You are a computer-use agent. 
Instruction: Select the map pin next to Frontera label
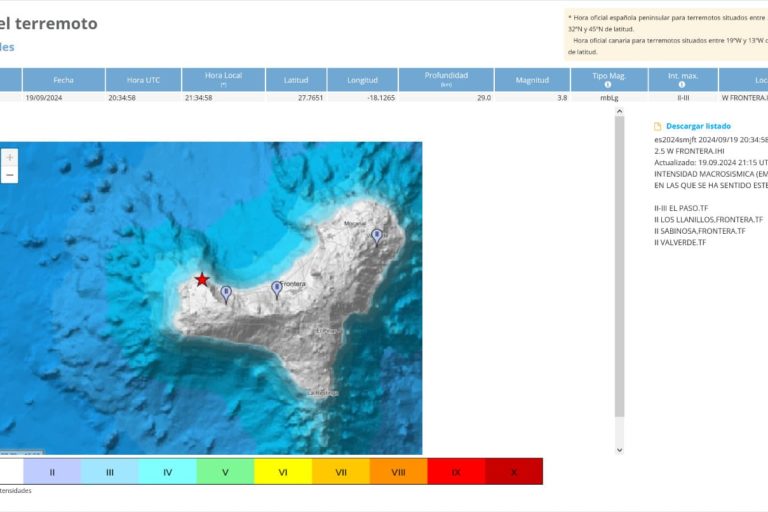(277, 290)
